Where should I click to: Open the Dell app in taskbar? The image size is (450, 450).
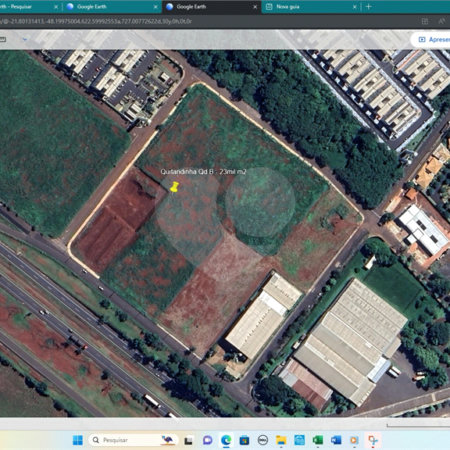pos(263,440)
